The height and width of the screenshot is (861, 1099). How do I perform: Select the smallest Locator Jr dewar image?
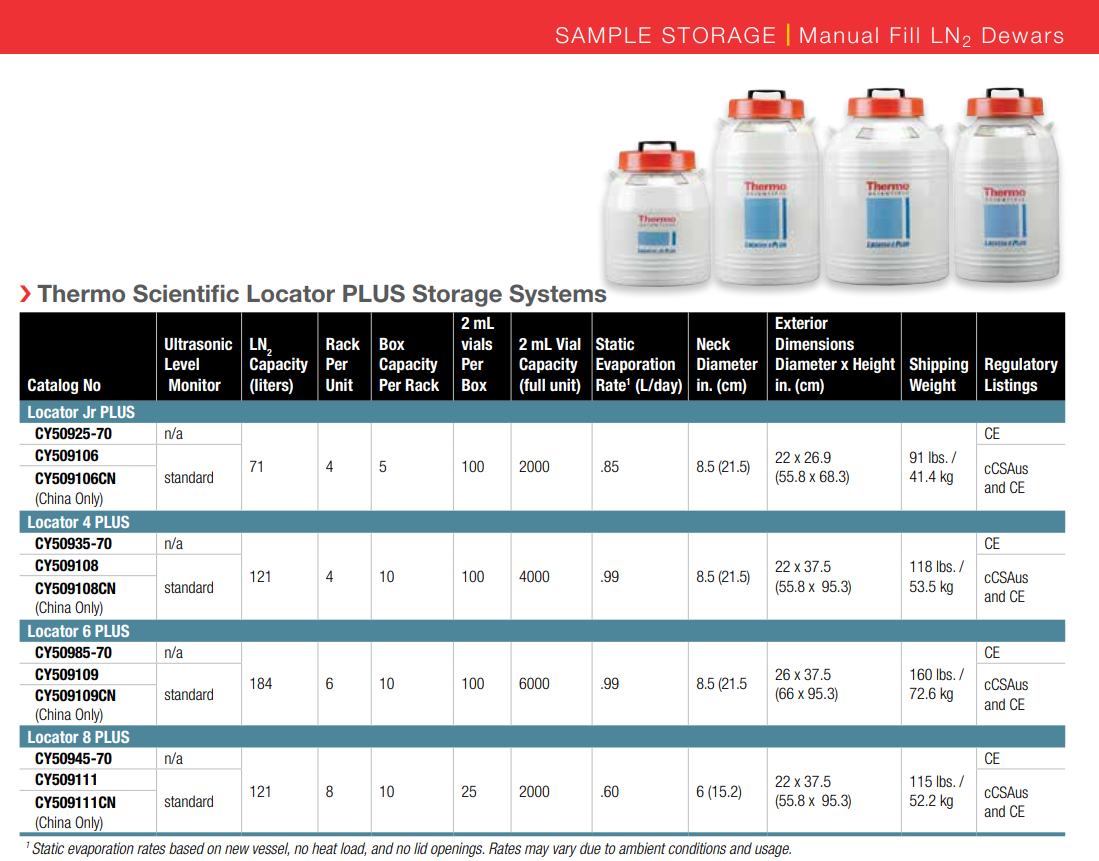pos(657,213)
